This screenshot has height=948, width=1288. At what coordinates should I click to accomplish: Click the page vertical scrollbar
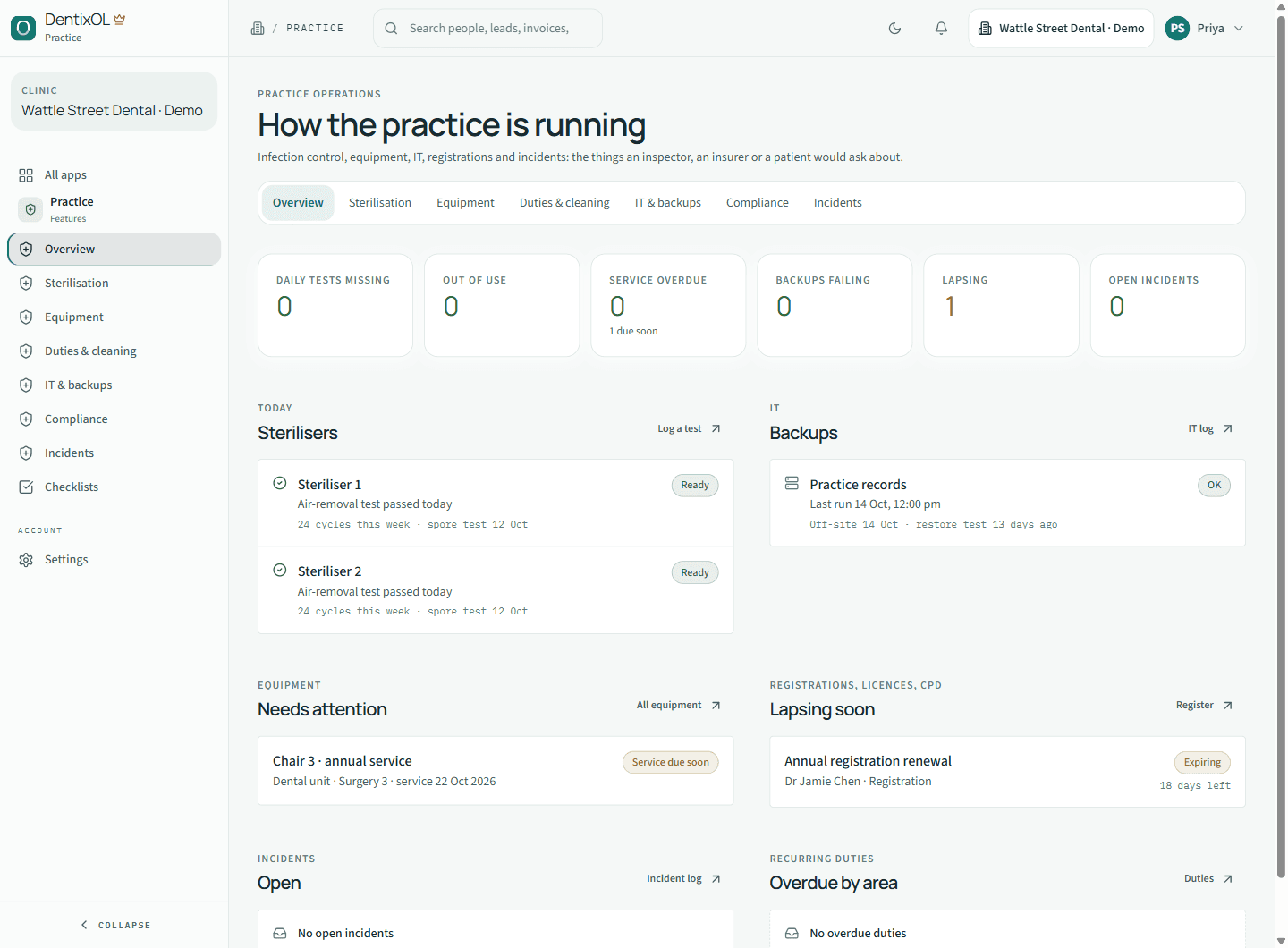1281,447
